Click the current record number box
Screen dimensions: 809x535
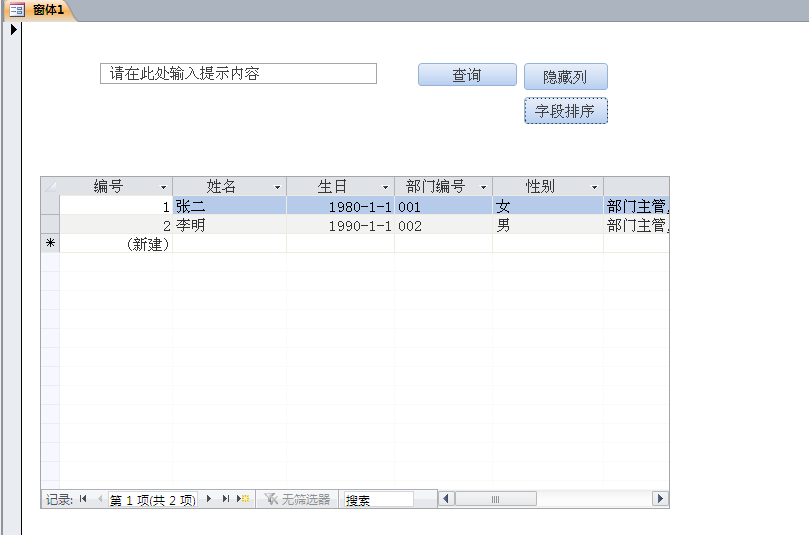coord(153,499)
